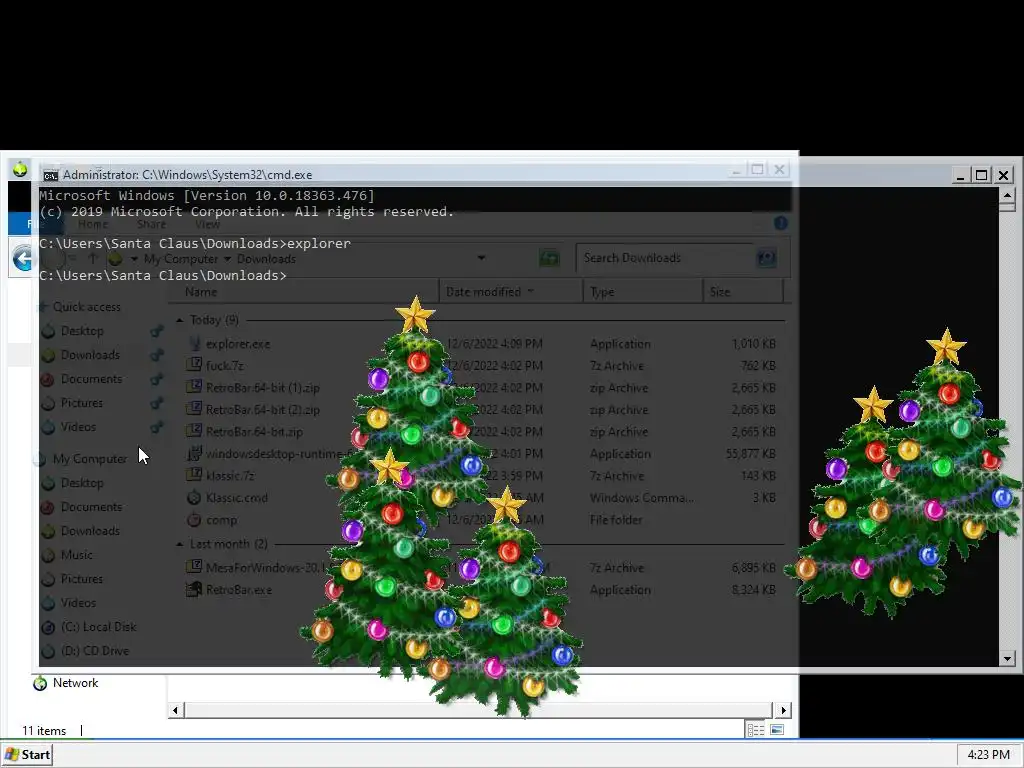The image size is (1024, 768).
Task: Click the pin icon next to Quick access Videos
Action: (156, 427)
